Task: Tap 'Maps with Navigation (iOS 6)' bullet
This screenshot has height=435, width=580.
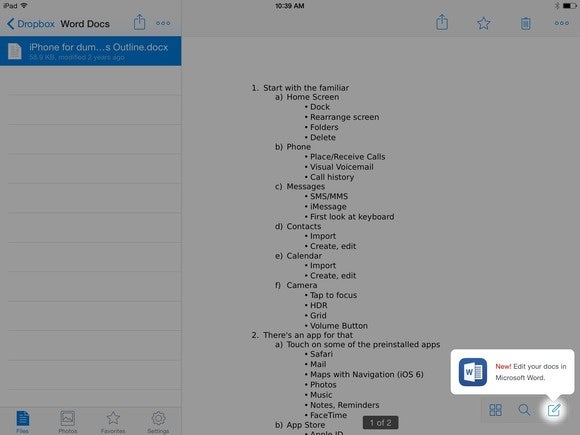Action: [367, 375]
